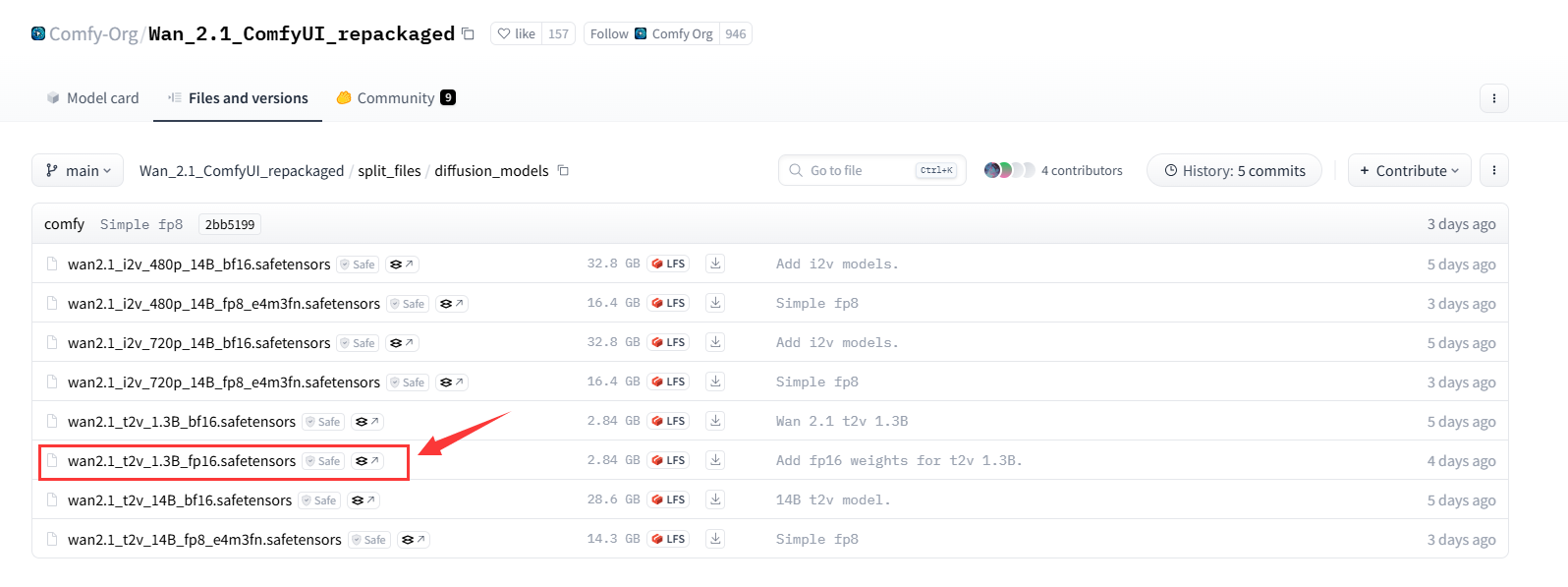
Task: Click Safe badge on wan2.1_t2v_14B_bf16
Action: tap(319, 499)
